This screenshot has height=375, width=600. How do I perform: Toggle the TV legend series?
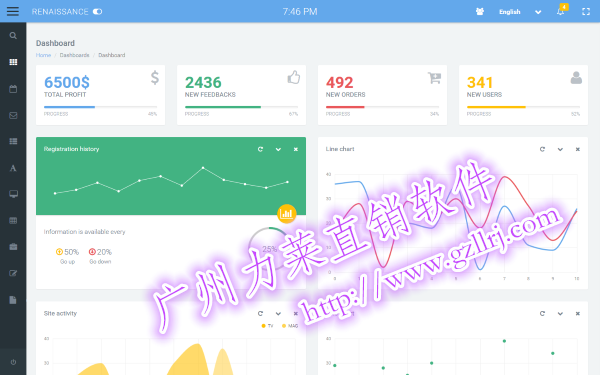[x=267, y=326]
